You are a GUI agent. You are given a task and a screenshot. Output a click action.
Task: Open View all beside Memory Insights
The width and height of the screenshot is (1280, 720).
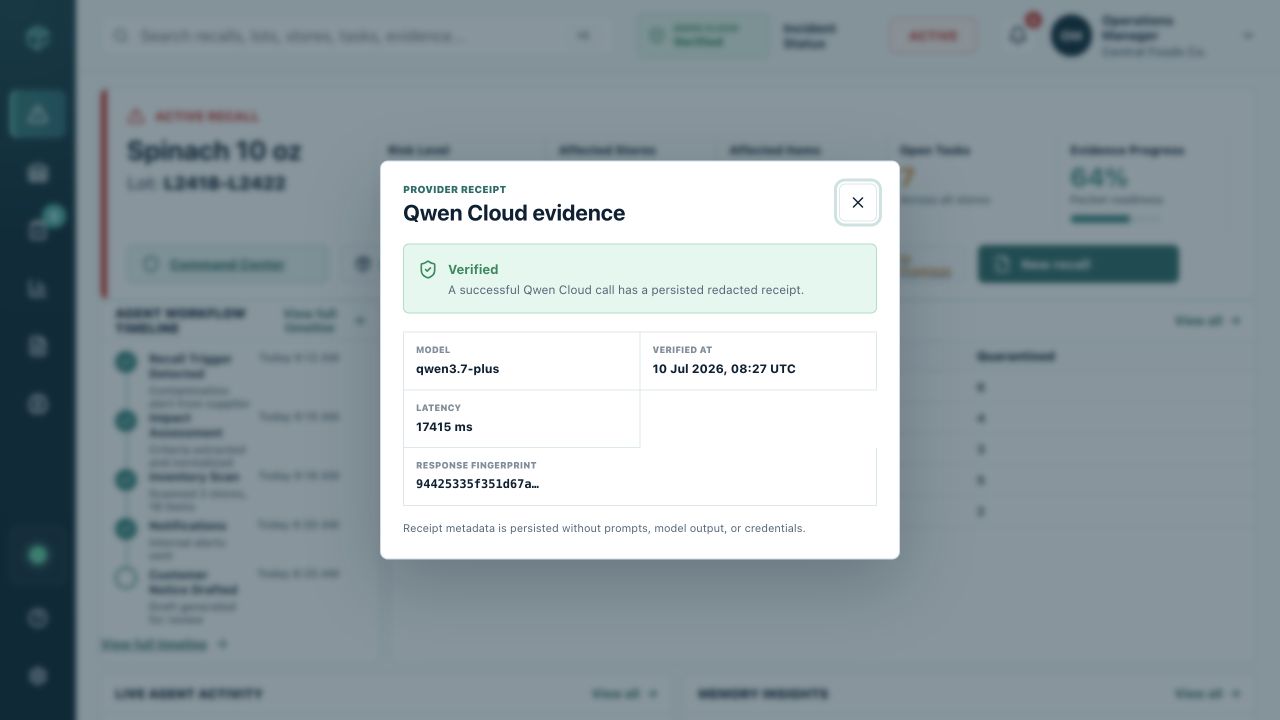(1208, 693)
